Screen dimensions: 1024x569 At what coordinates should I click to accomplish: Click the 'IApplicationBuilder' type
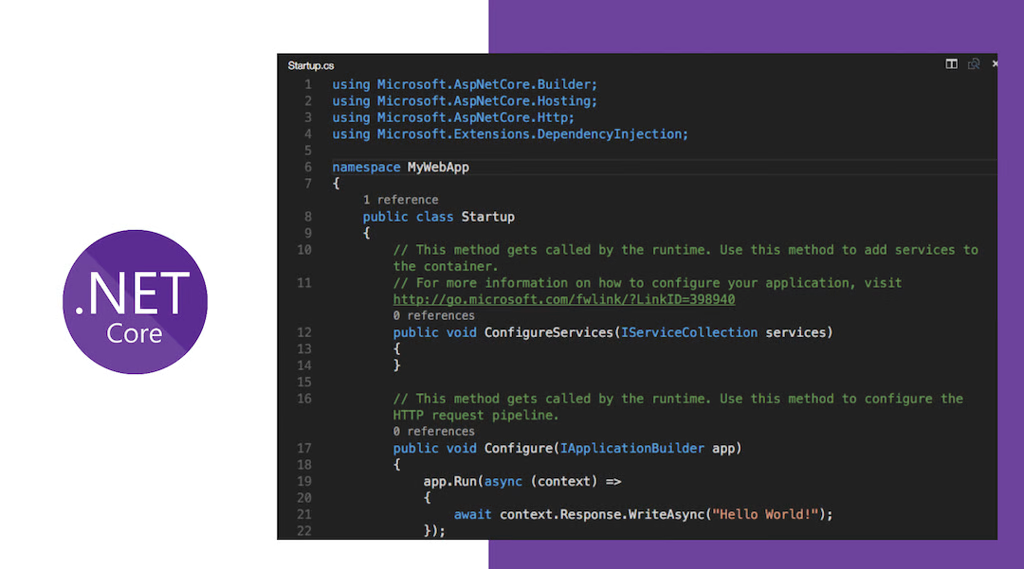632,448
